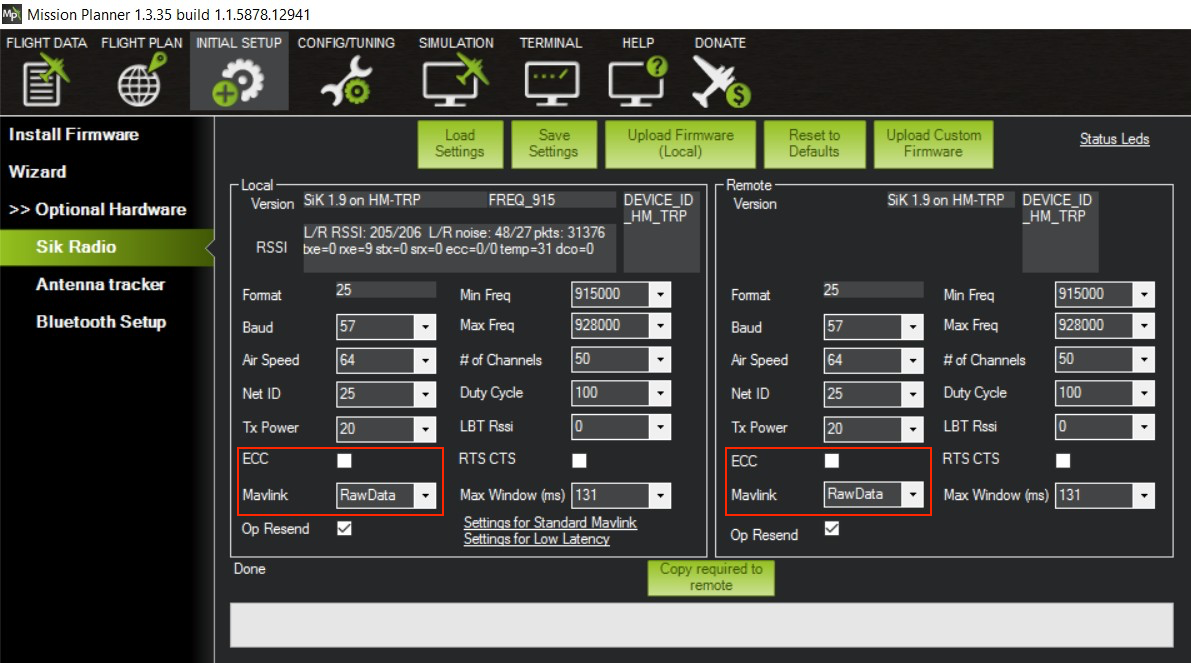Image resolution: width=1191 pixels, height=663 pixels.
Task: Select the Initial Setup gear icon
Action: pyautogui.click(x=239, y=82)
